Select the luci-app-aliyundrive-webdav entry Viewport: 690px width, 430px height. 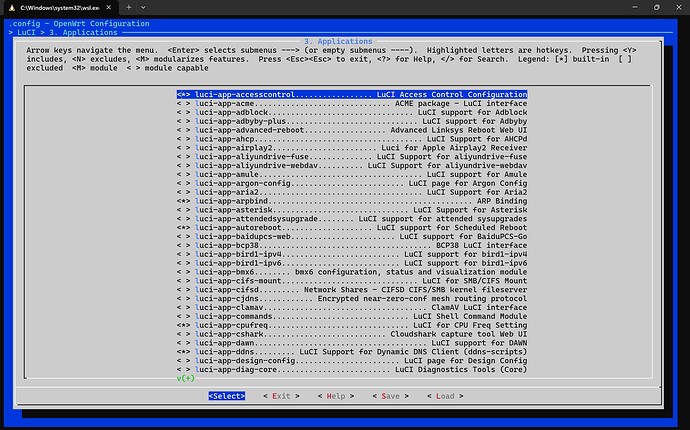(x=352, y=165)
